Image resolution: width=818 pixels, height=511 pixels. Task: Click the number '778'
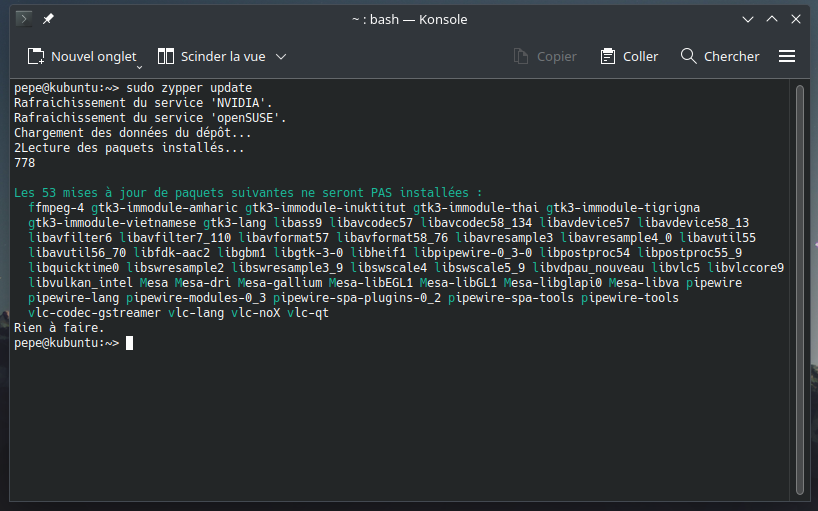(x=25, y=163)
